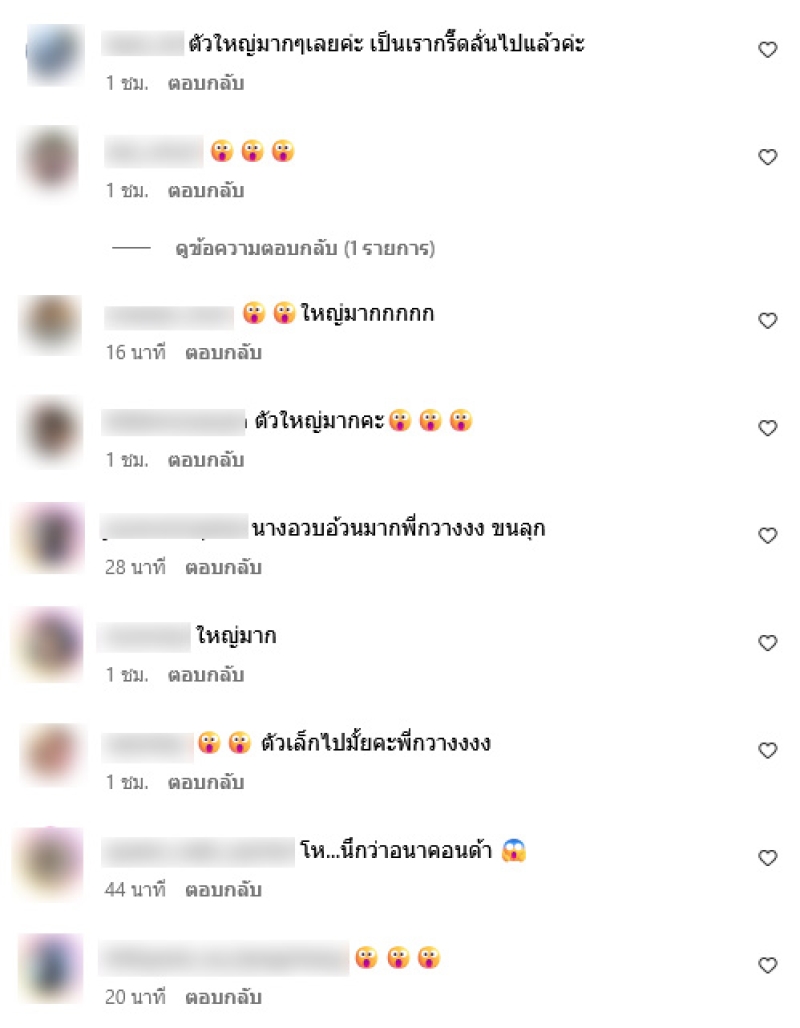Screen dimensions: 800x1028
Task: Click 'ตอบกลับ' under the 44 นาที comment
Action: pyautogui.click(x=223, y=890)
